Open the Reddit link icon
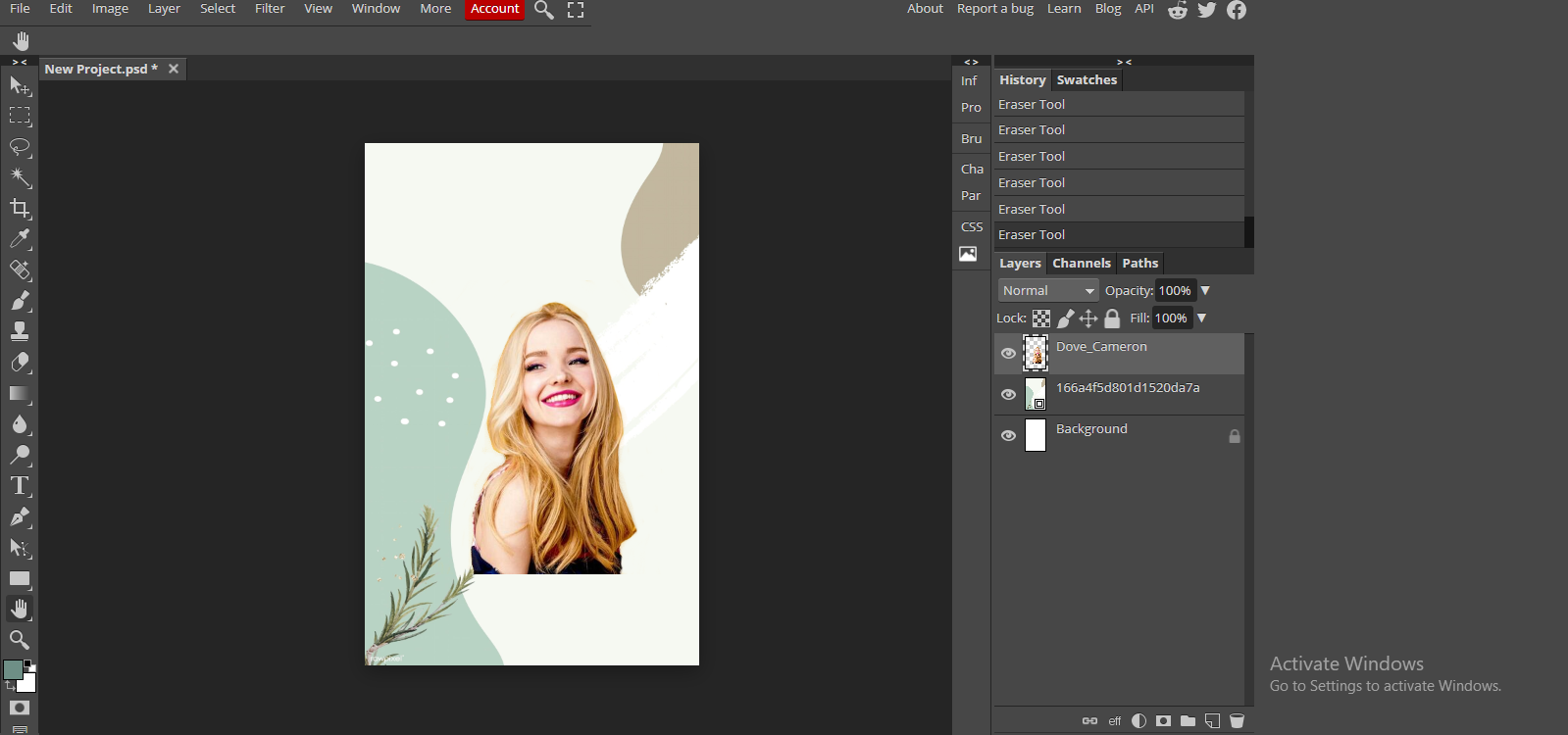The image size is (1568, 735). [x=1178, y=10]
